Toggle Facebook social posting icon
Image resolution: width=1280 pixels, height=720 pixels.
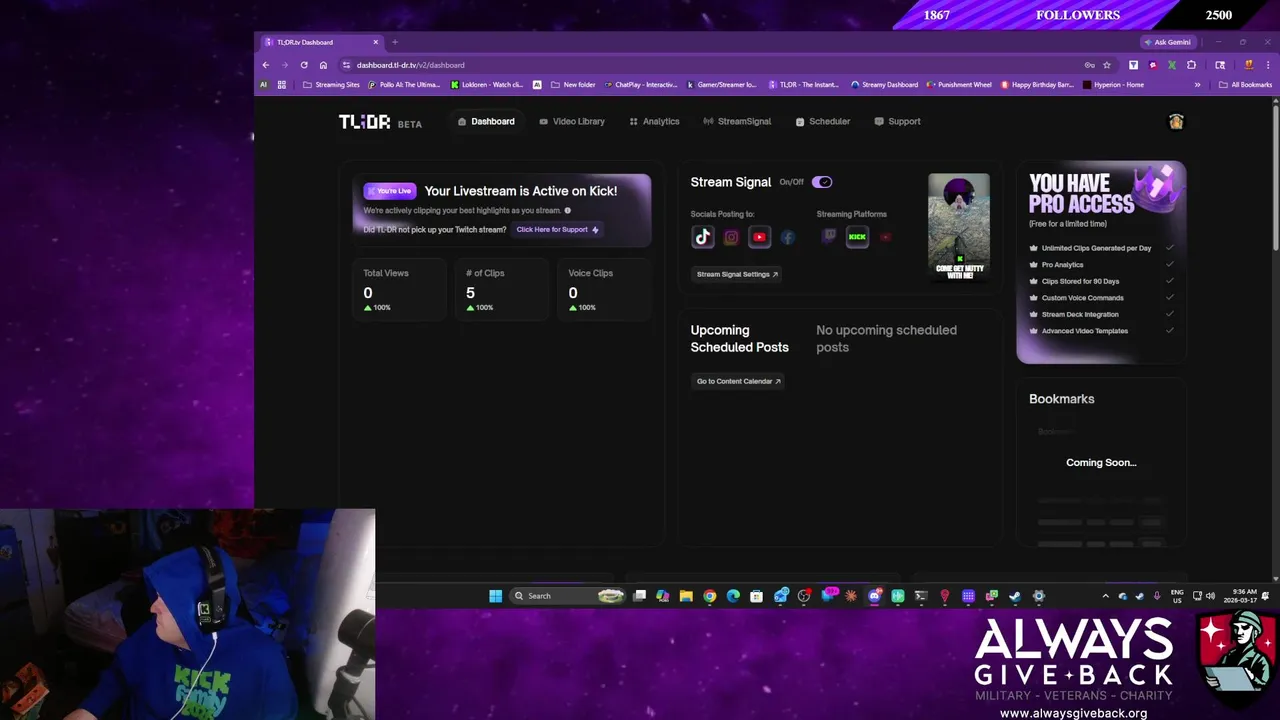pos(788,237)
